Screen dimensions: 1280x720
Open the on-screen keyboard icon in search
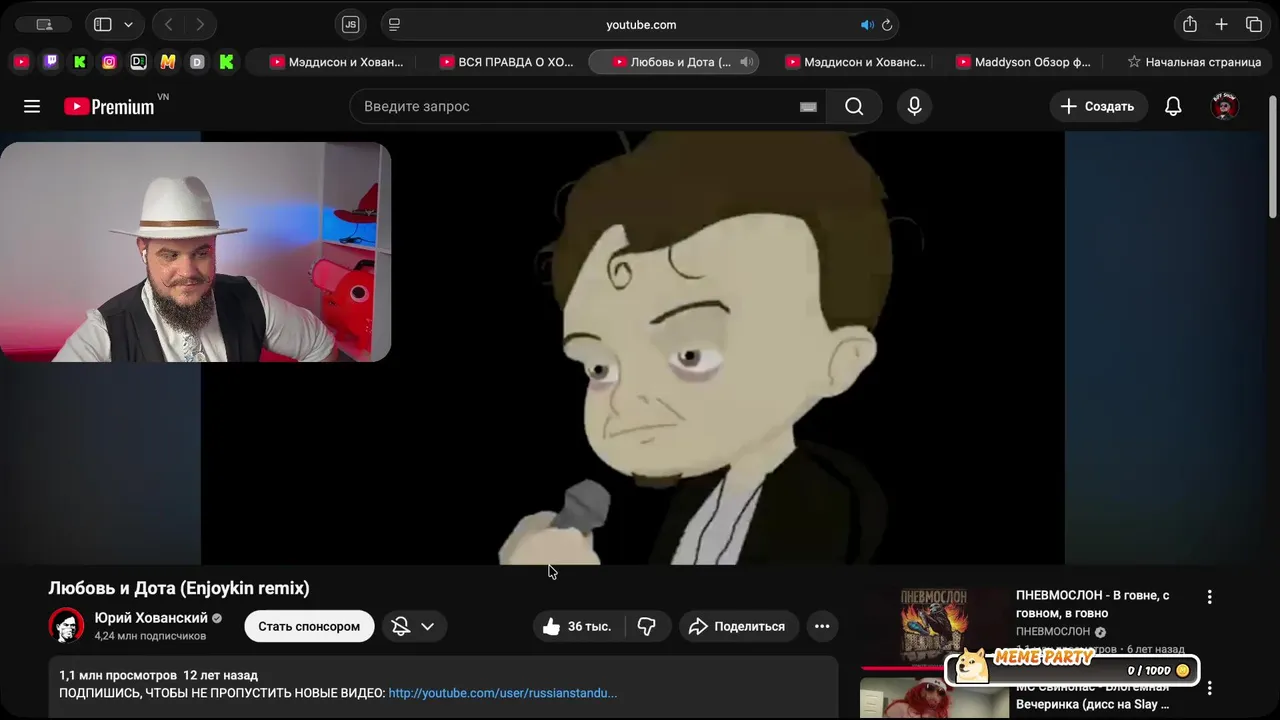pos(808,107)
